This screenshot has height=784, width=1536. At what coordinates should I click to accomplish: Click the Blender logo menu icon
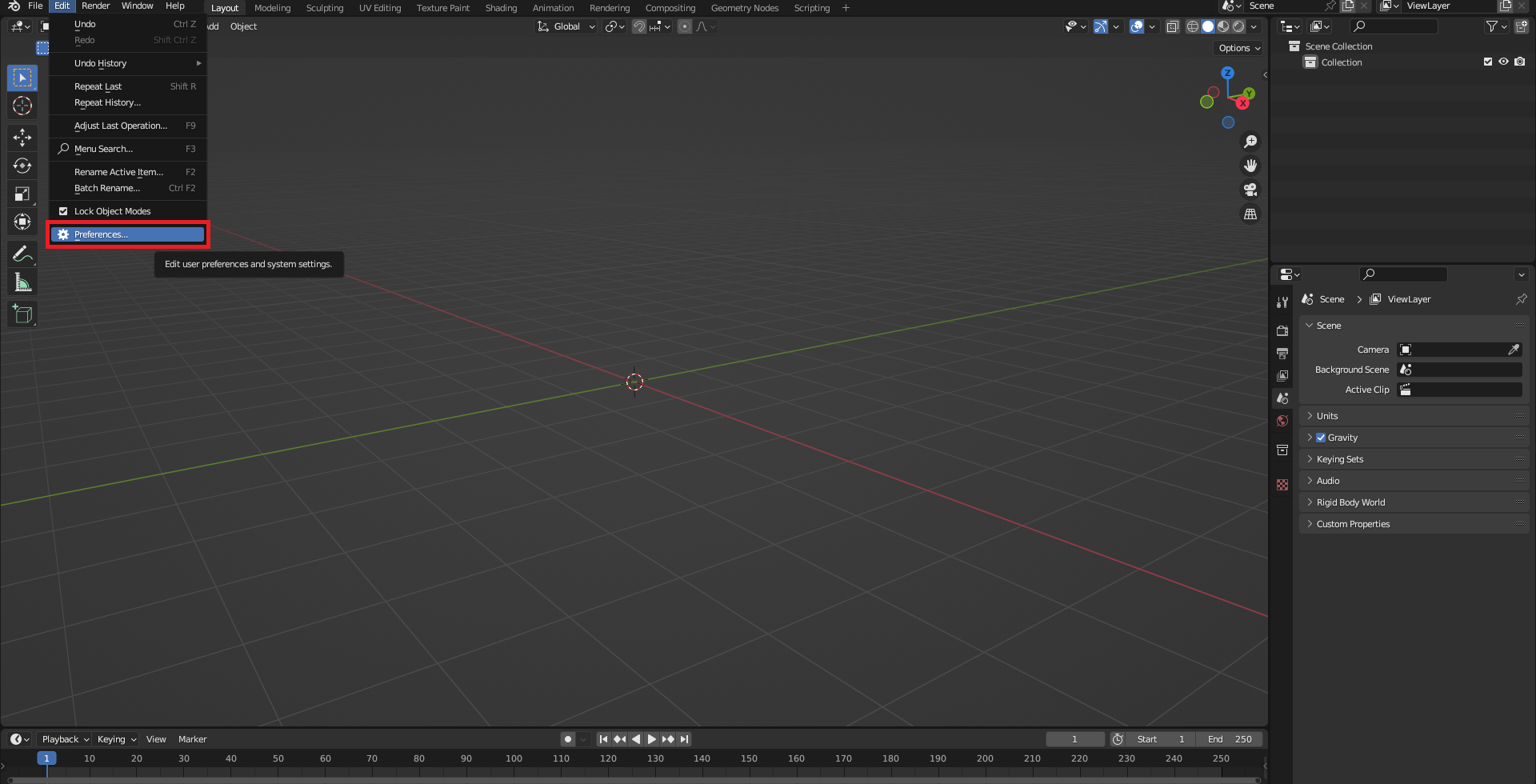(x=14, y=6)
